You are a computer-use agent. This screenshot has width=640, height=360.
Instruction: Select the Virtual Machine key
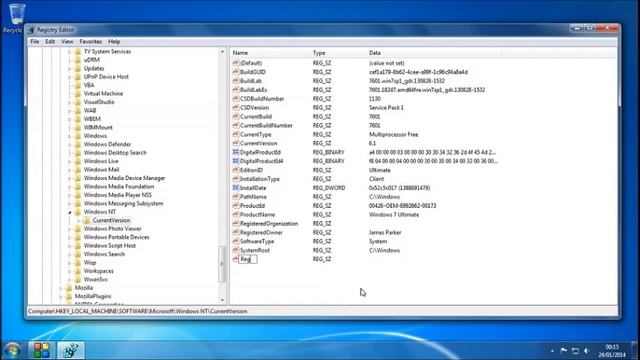[103, 93]
